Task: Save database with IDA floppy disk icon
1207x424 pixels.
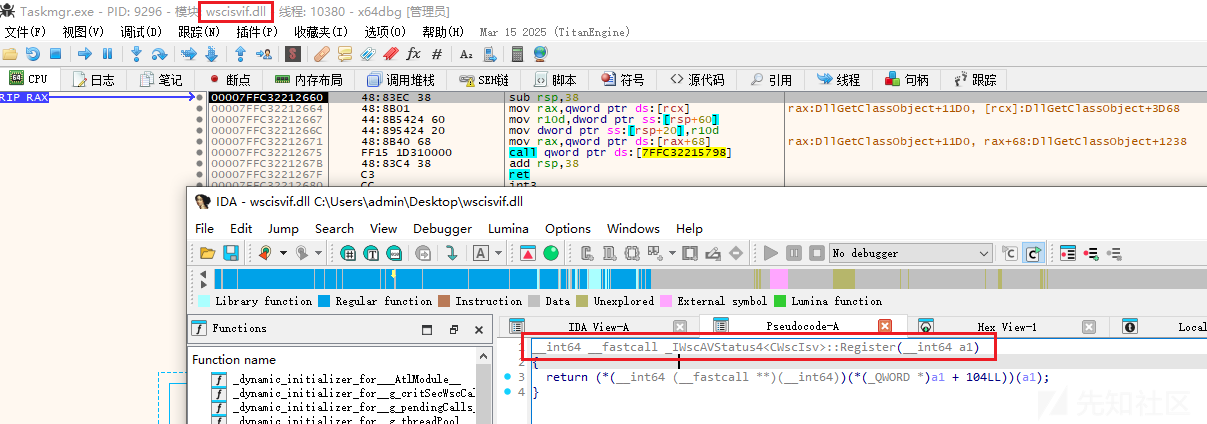Action: click(231, 253)
